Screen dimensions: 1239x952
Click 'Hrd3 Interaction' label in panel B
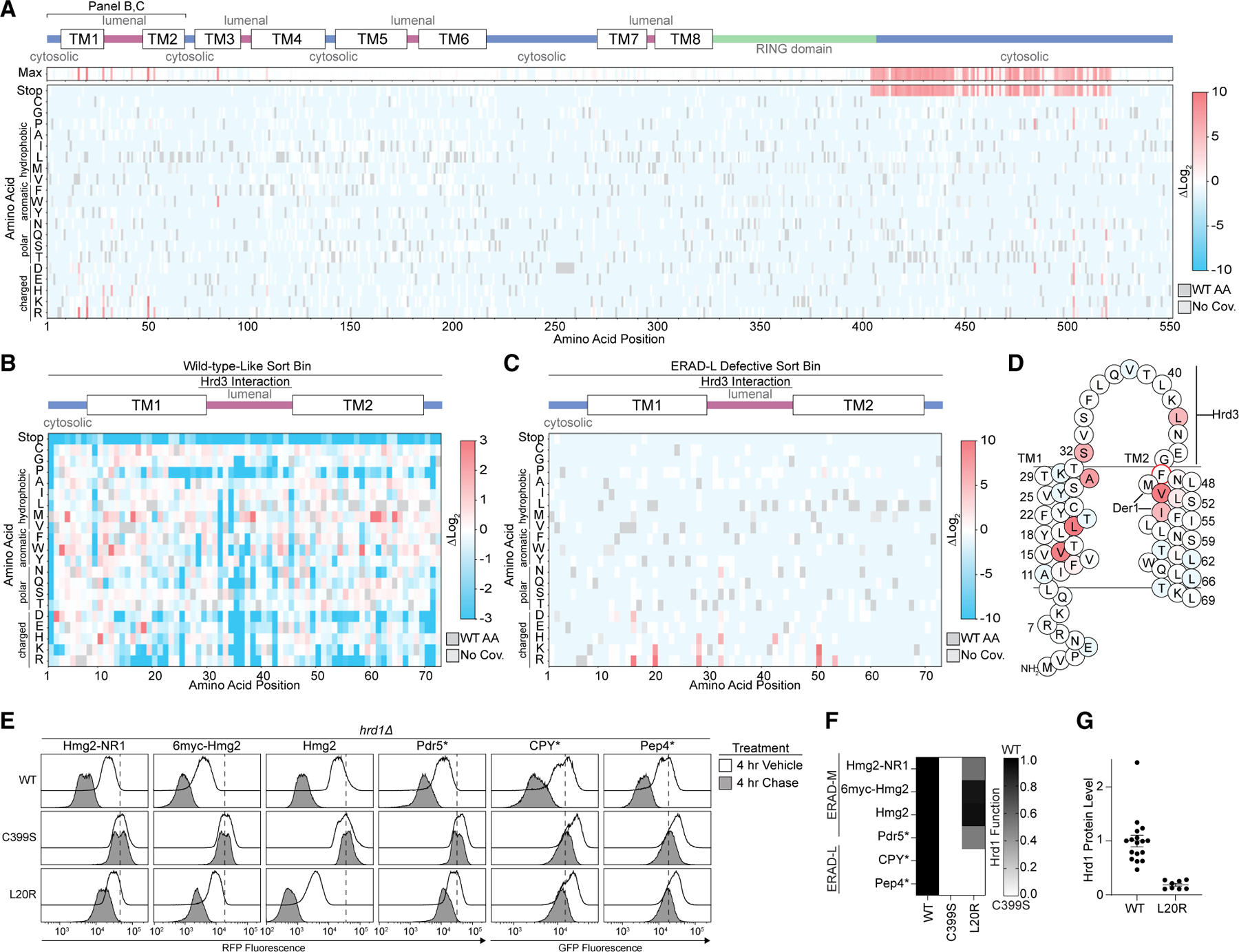pyautogui.click(x=245, y=381)
